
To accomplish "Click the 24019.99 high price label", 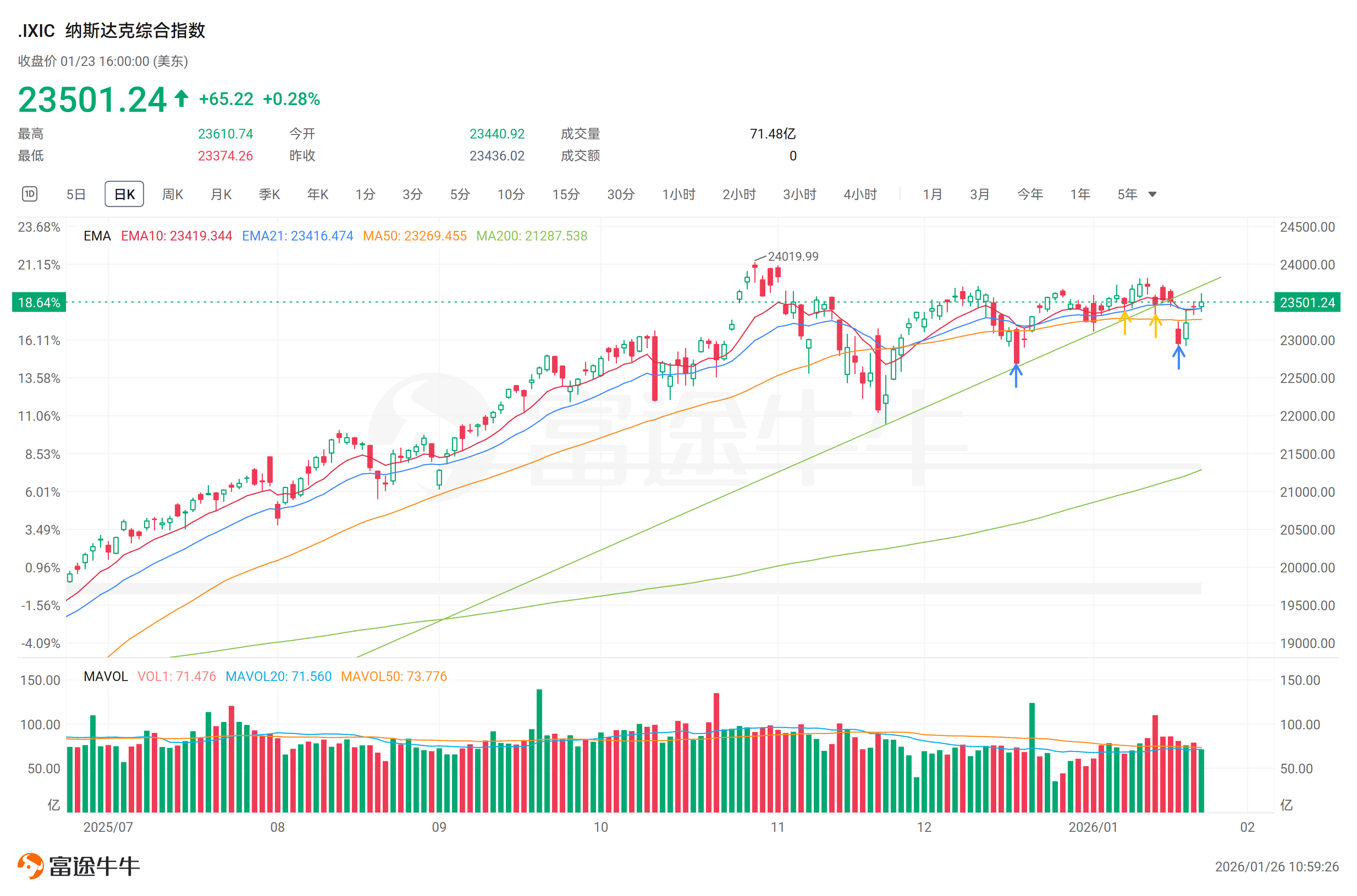I will coord(793,257).
